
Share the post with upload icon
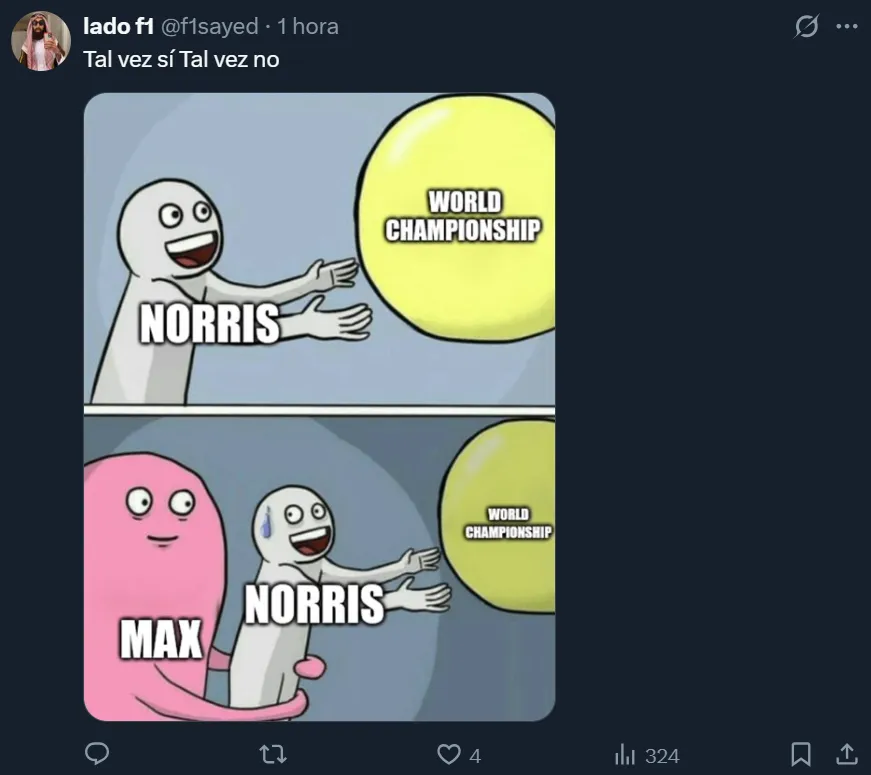pos(847,754)
